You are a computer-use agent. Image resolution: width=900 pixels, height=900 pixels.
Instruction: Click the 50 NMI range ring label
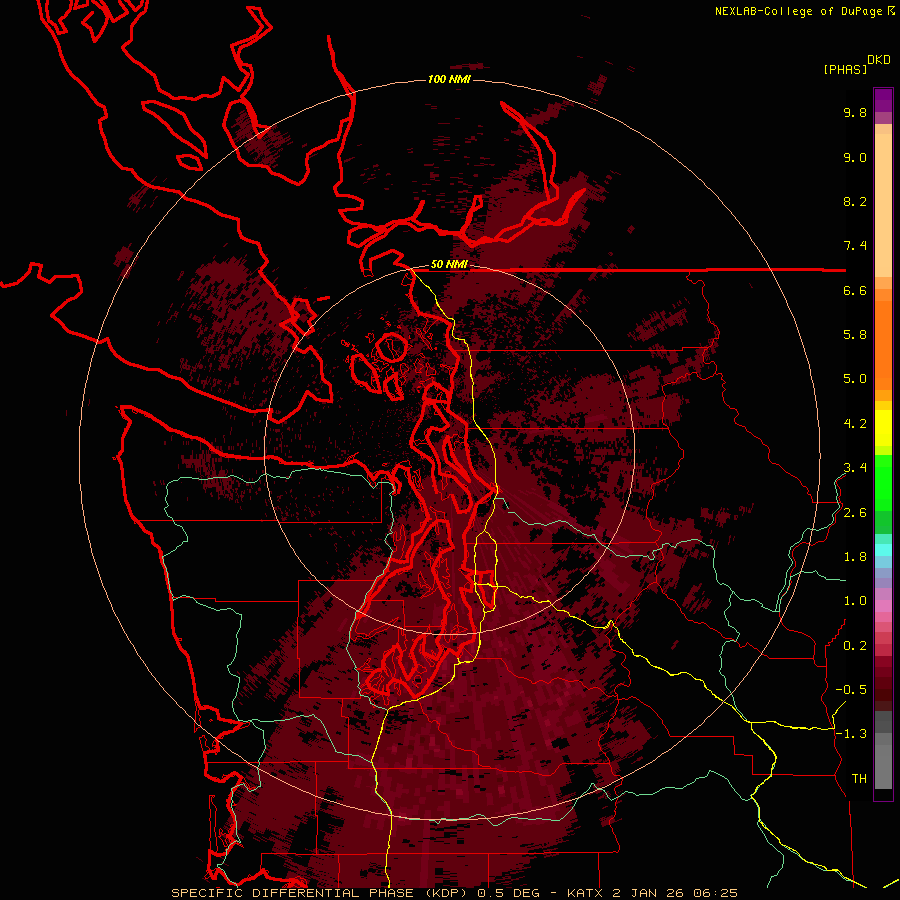(449, 265)
